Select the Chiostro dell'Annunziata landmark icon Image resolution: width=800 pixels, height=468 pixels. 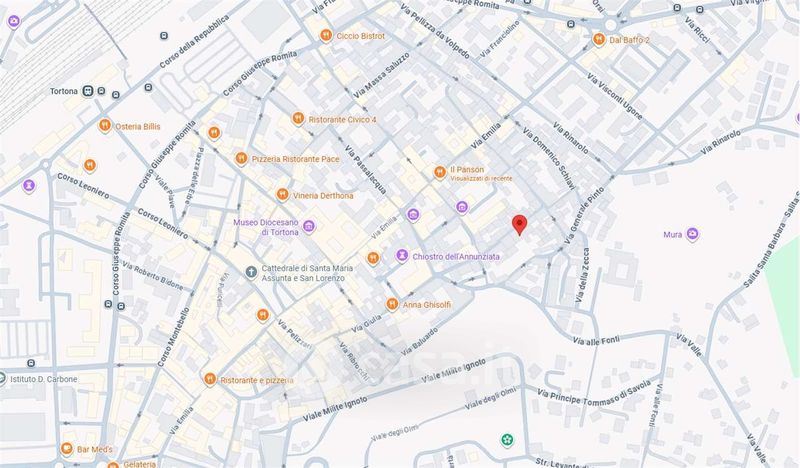click(402, 255)
